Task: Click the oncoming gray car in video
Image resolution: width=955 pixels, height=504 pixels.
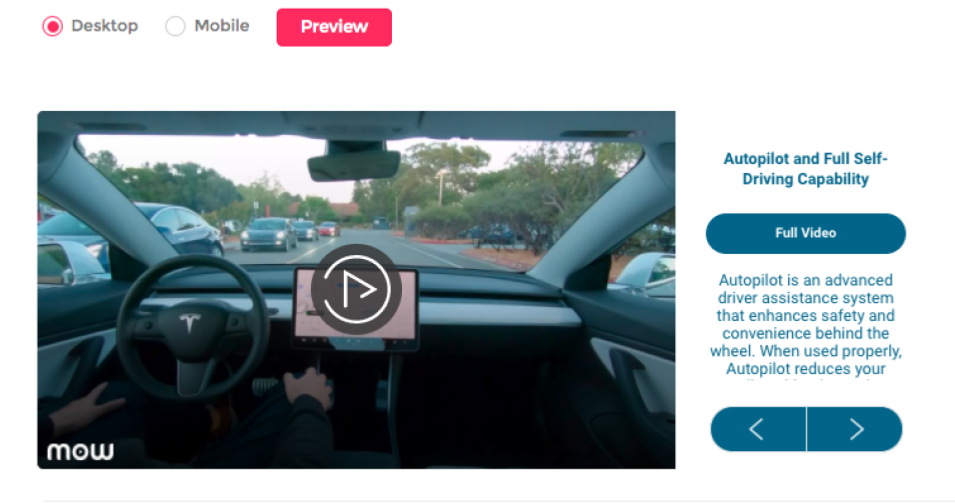Action: tap(269, 234)
